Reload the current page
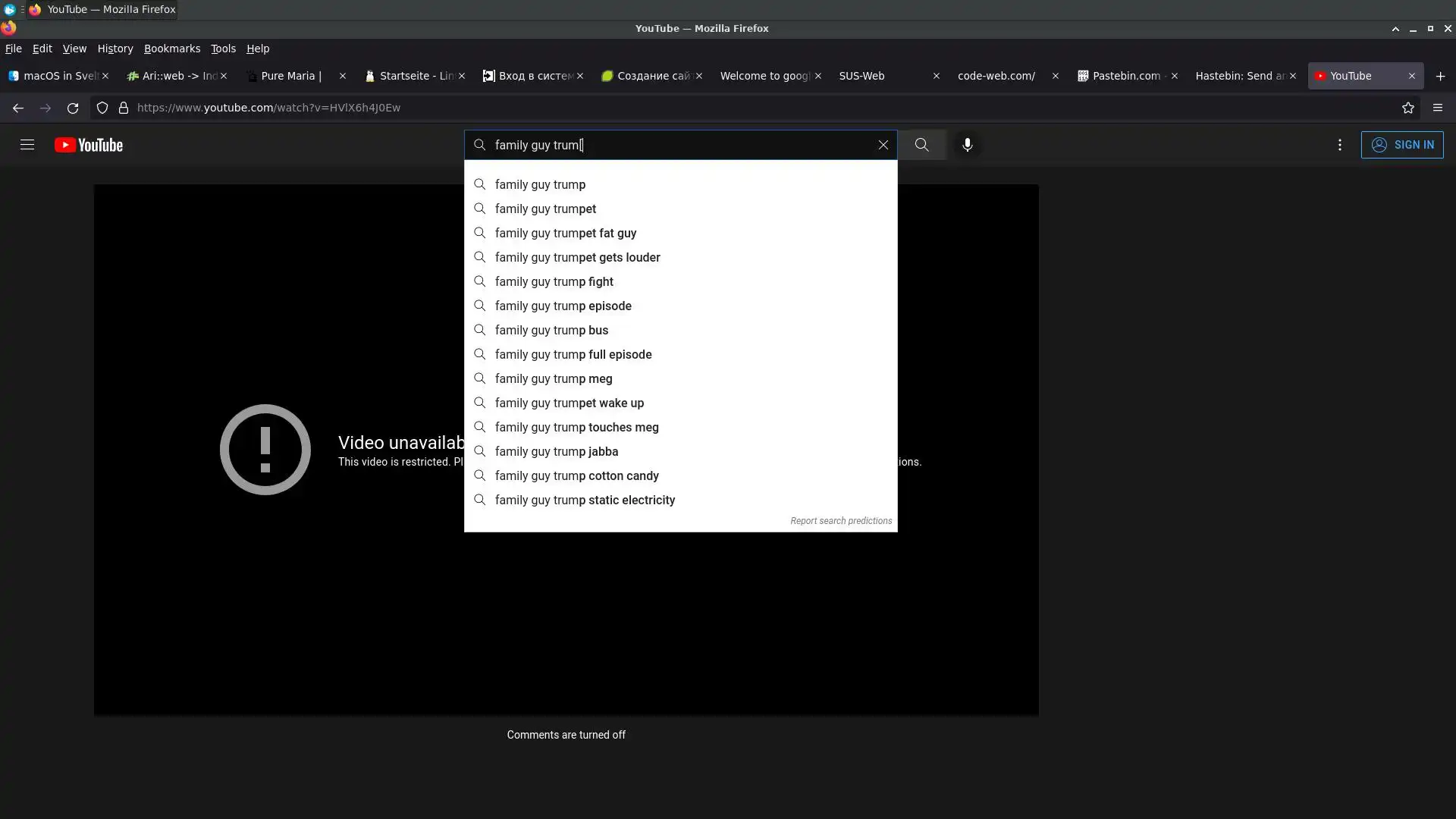This screenshot has width=1456, height=819. pyautogui.click(x=73, y=108)
